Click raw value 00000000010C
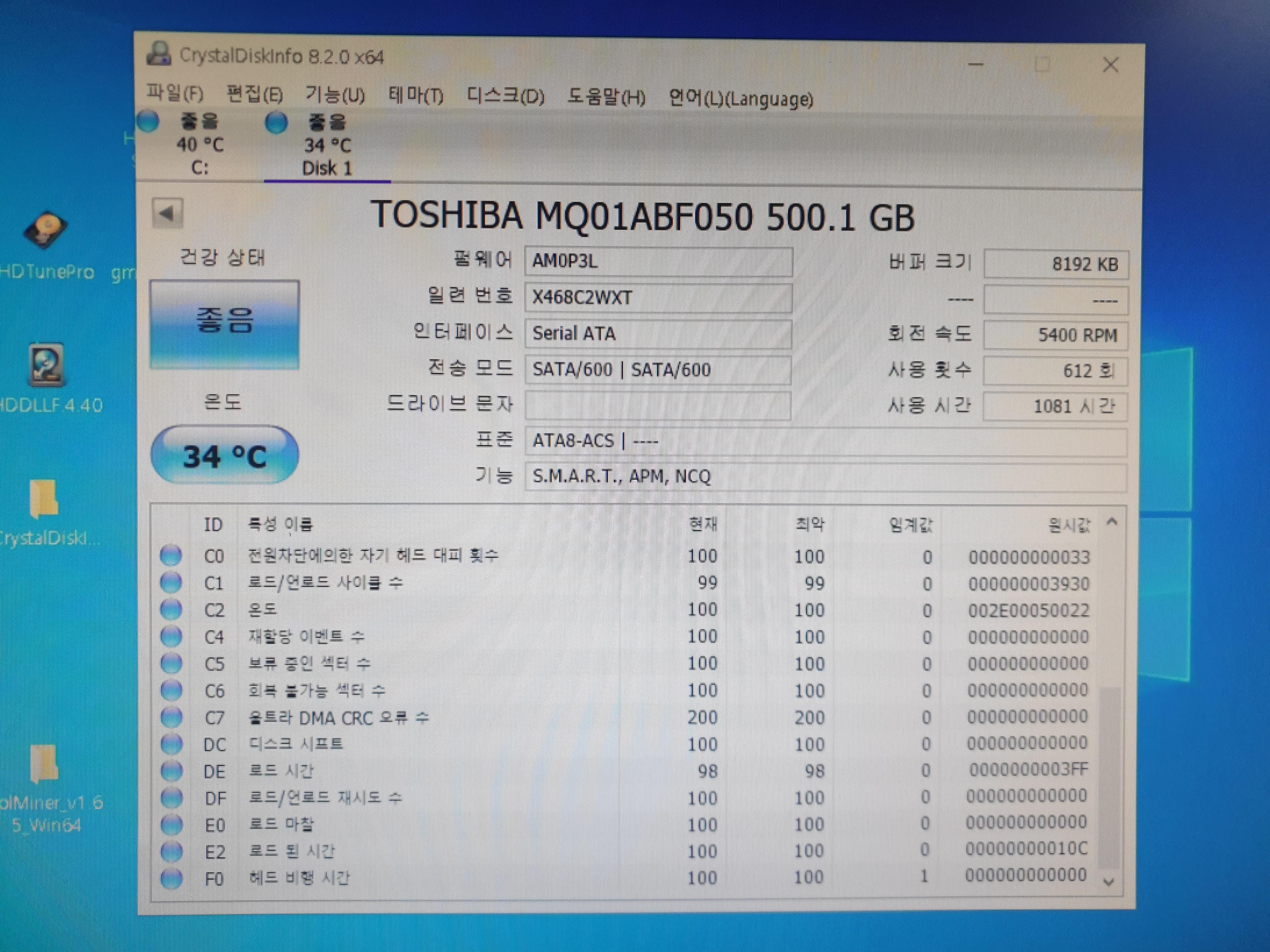This screenshot has height=952, width=1270. 1026,848
